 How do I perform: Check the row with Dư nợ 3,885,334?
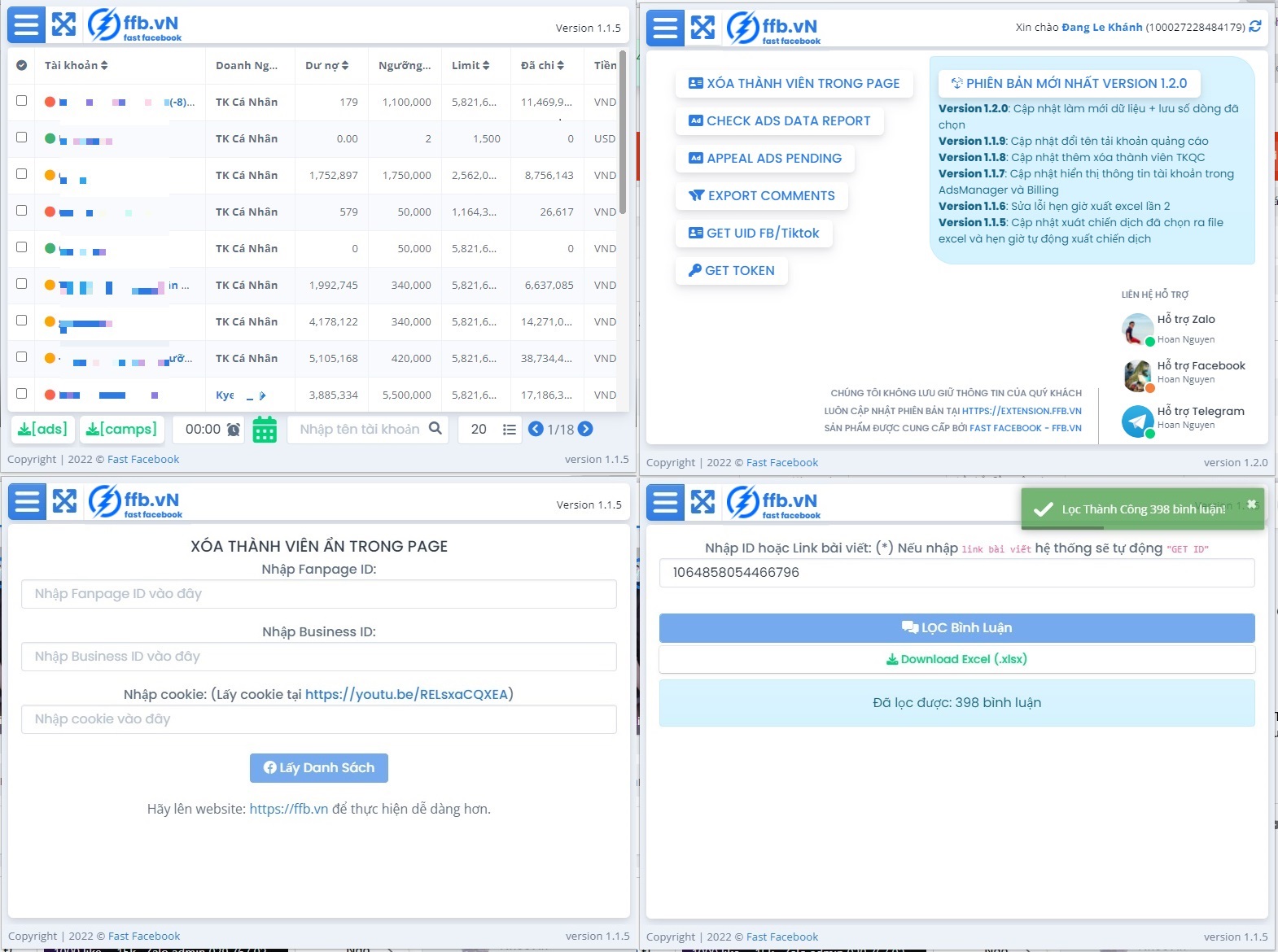point(22,394)
